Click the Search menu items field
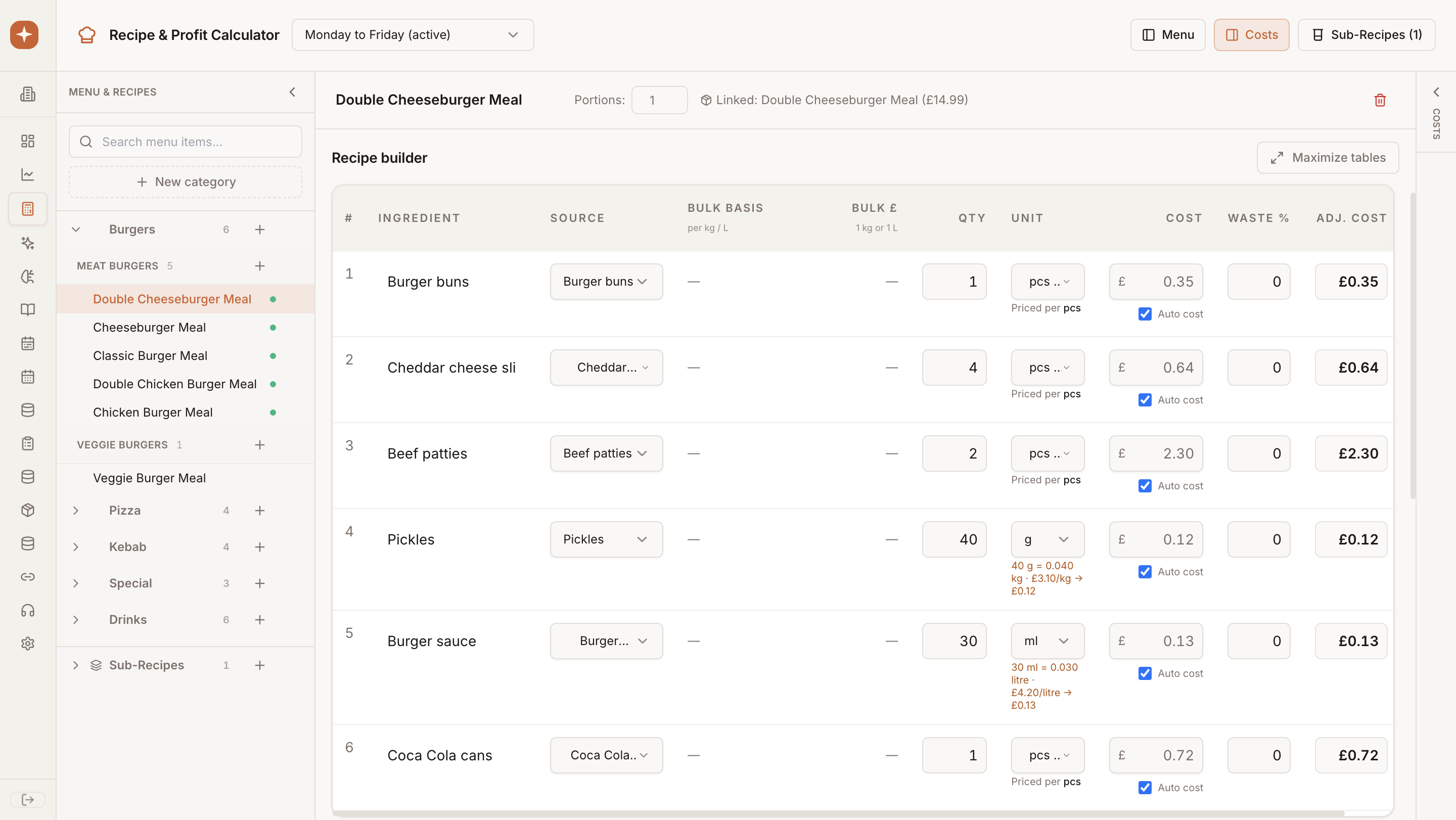 [x=186, y=141]
